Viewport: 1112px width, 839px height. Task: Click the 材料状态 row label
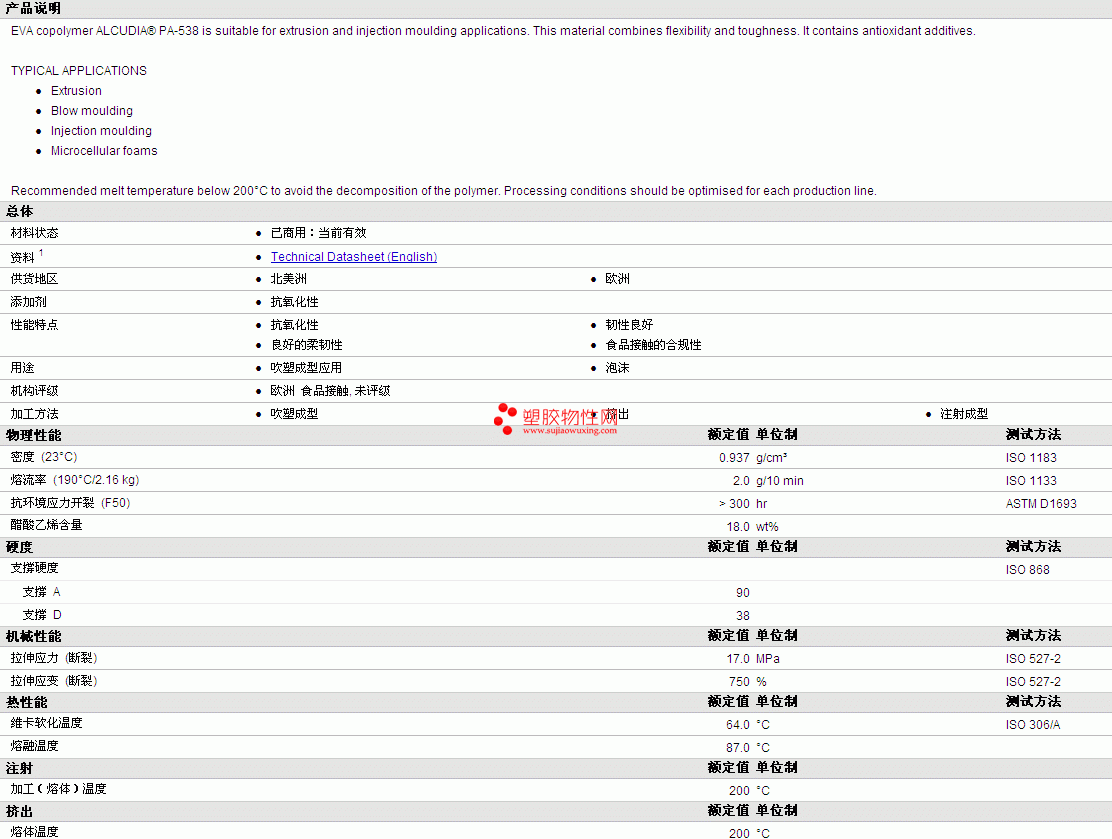34,233
